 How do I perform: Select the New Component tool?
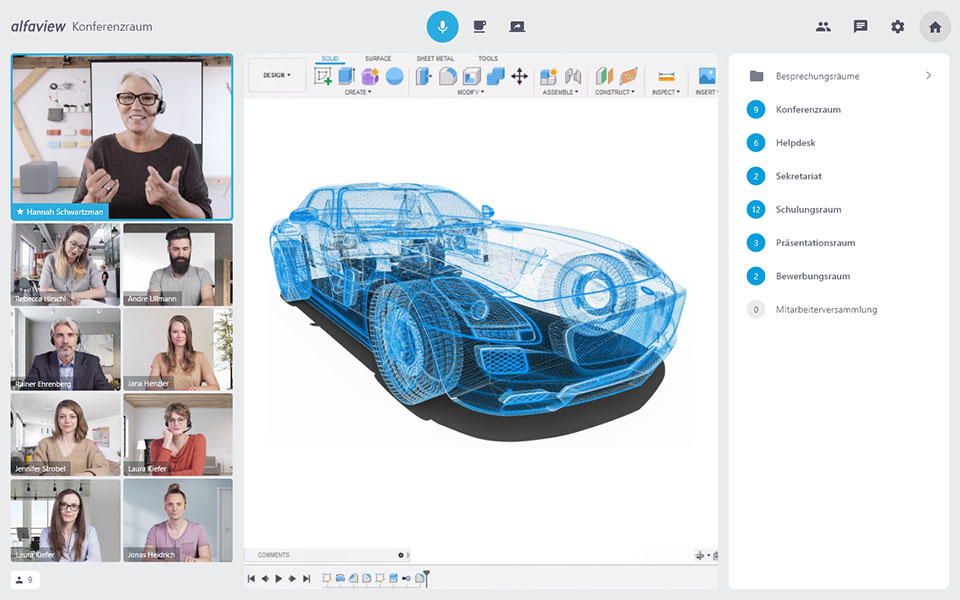pyautogui.click(x=549, y=76)
